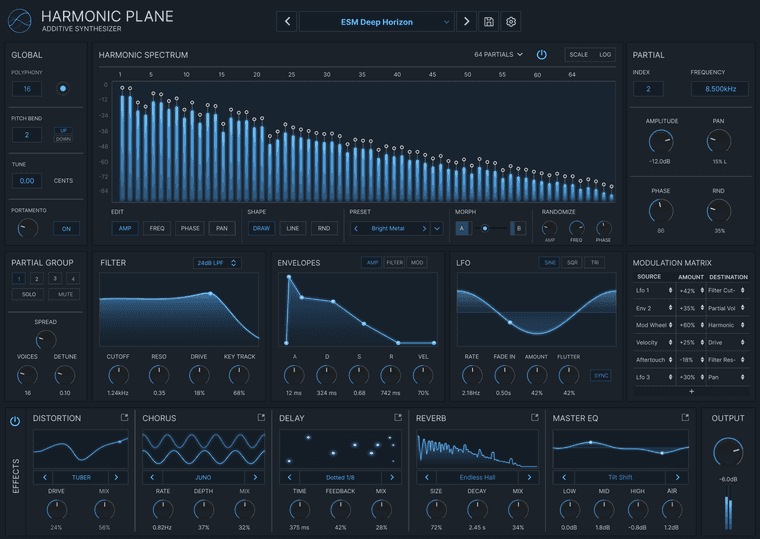Open the settings gear icon

(x=510, y=22)
